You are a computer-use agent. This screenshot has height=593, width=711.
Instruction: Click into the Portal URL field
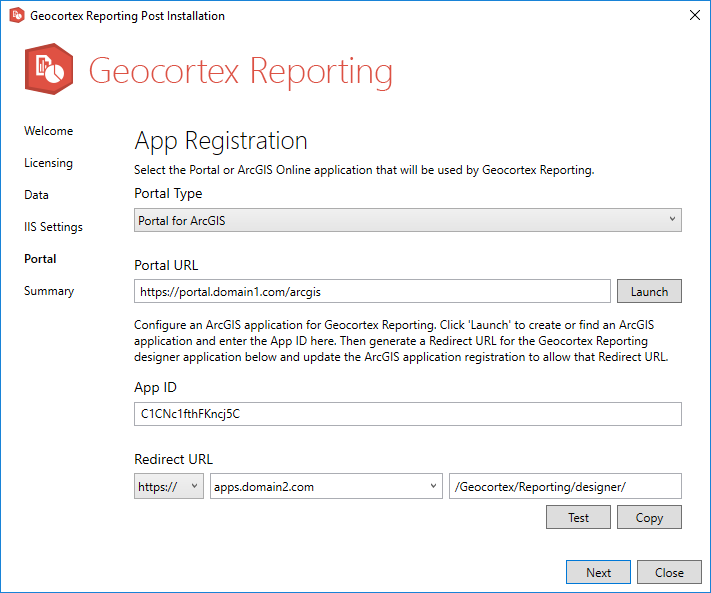click(x=372, y=292)
